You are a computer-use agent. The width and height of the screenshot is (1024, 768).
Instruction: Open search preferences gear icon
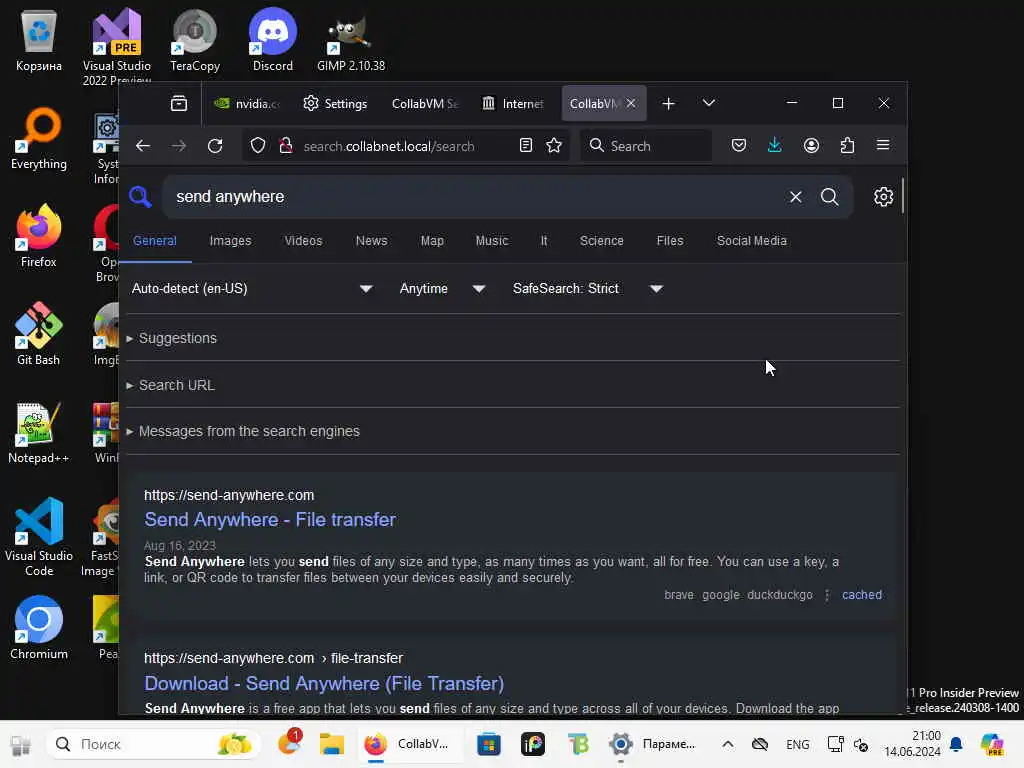point(883,197)
